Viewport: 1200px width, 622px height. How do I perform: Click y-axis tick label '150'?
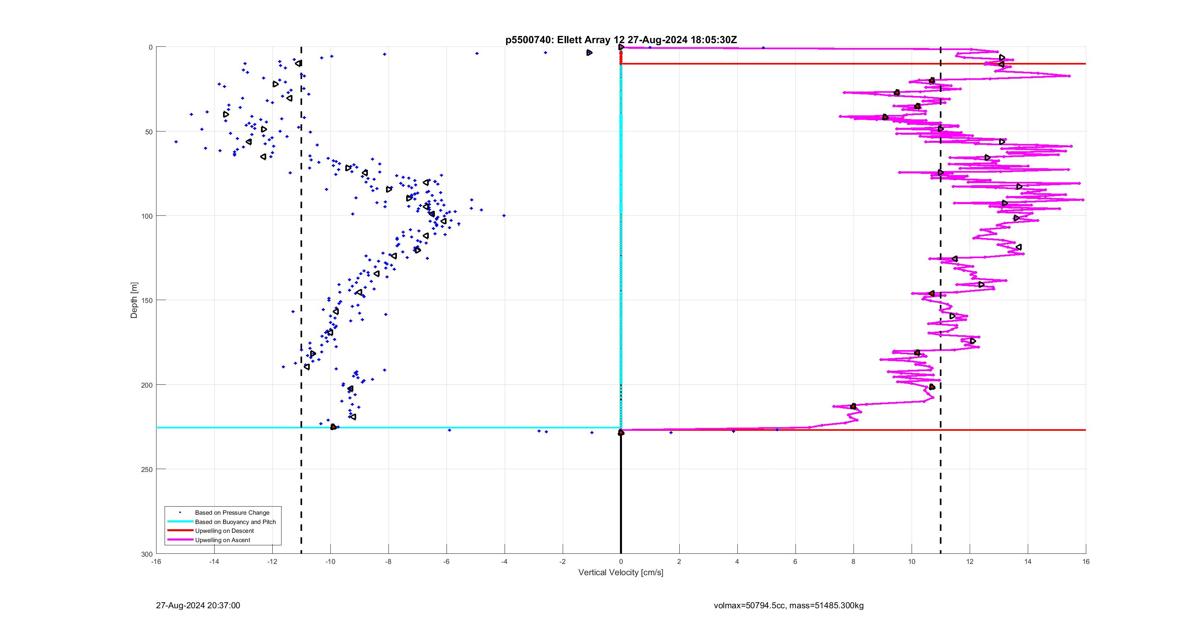click(146, 300)
